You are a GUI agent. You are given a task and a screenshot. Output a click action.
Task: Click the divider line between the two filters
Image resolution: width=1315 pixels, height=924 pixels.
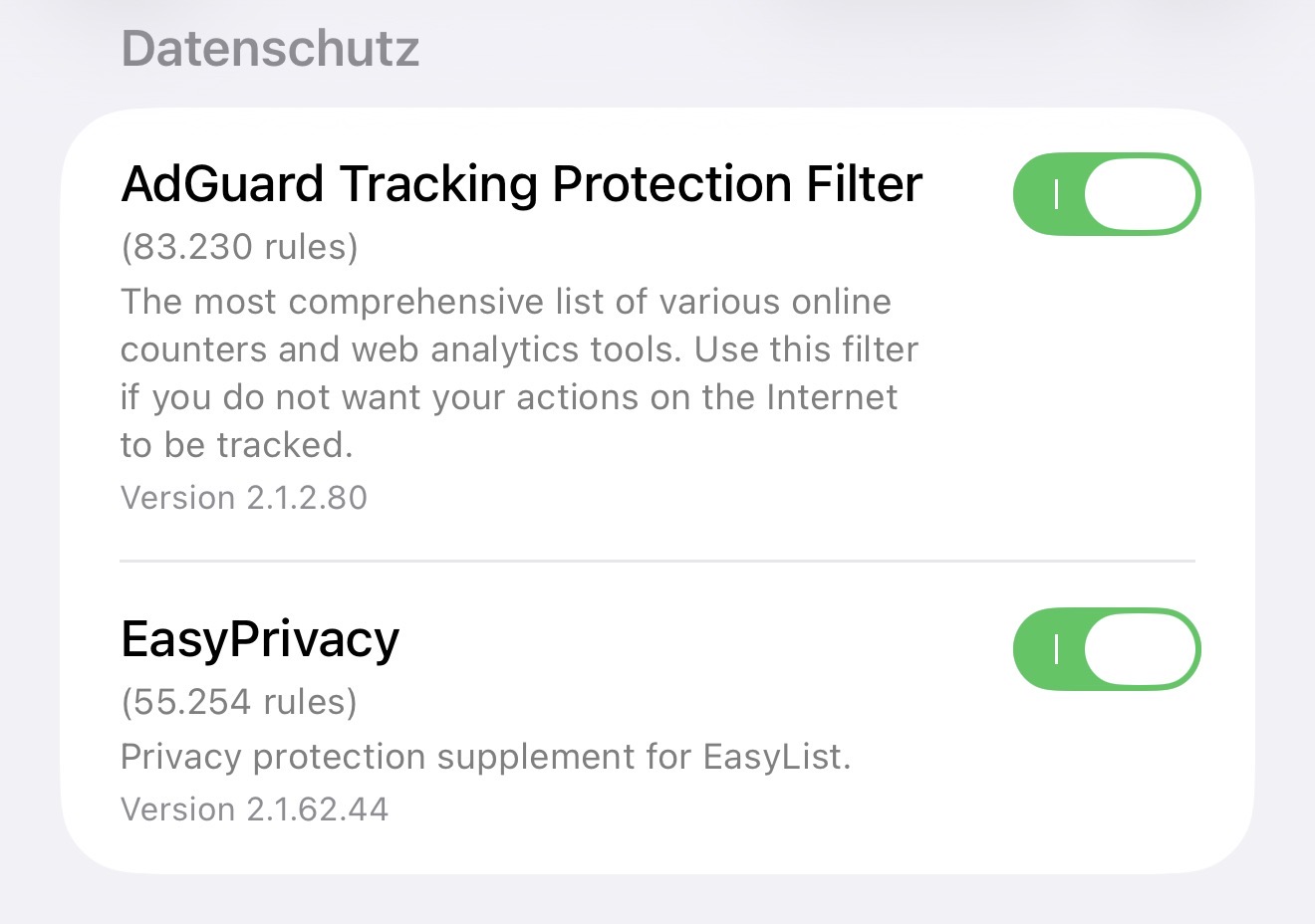pos(657,562)
